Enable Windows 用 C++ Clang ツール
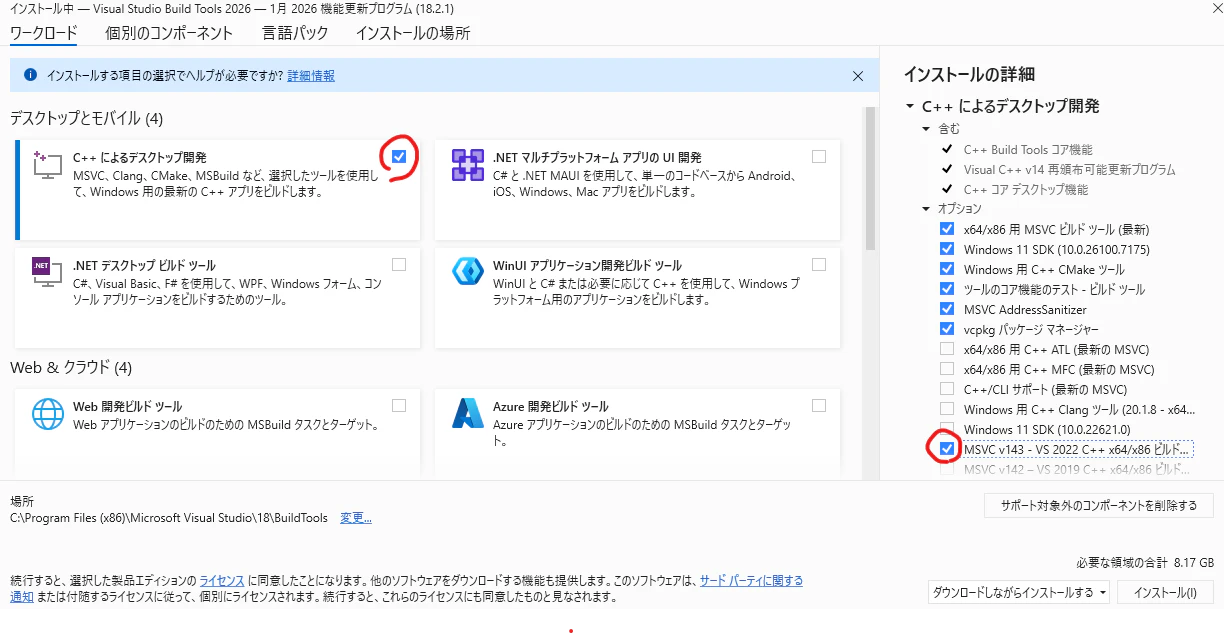The height and width of the screenshot is (634, 1224). pos(947,409)
